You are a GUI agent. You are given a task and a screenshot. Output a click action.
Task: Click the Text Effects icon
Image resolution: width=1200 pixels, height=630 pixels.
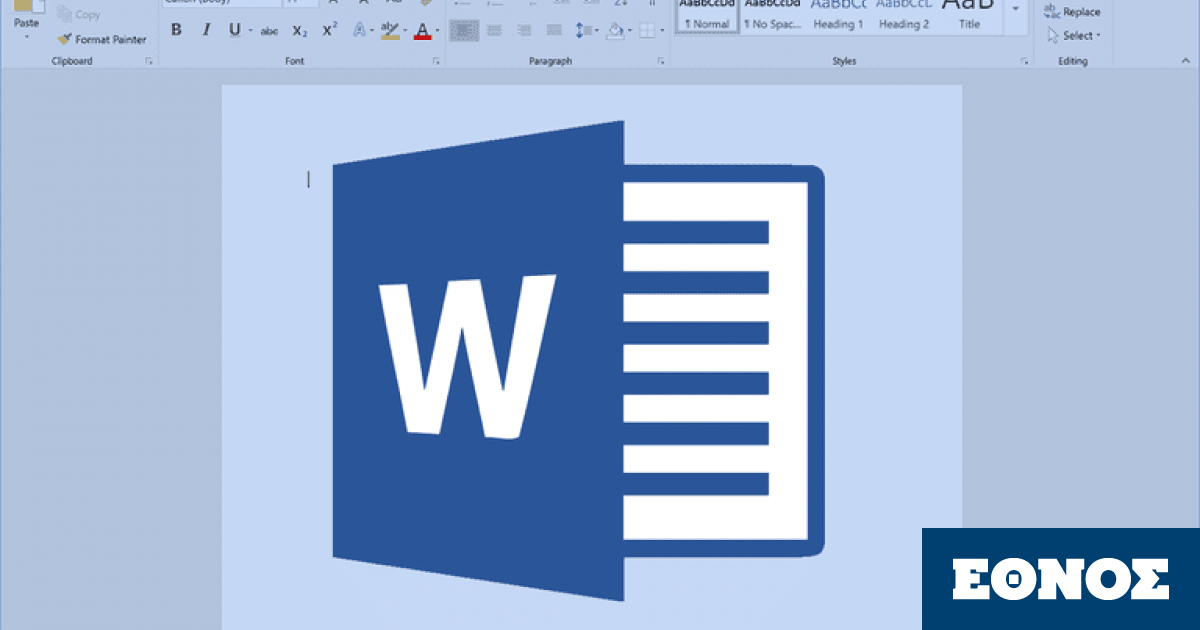point(359,31)
